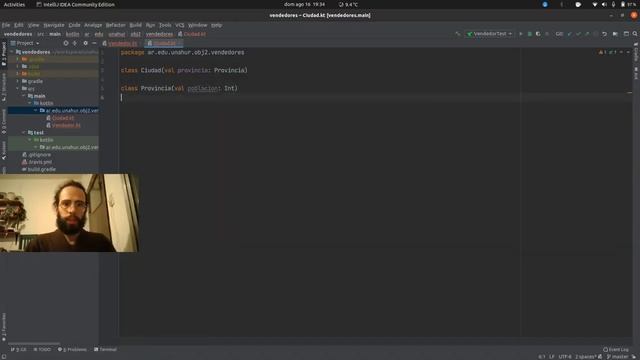The image size is (640, 360).
Task: Click the 2 spaces indent setting
Action: point(585,357)
